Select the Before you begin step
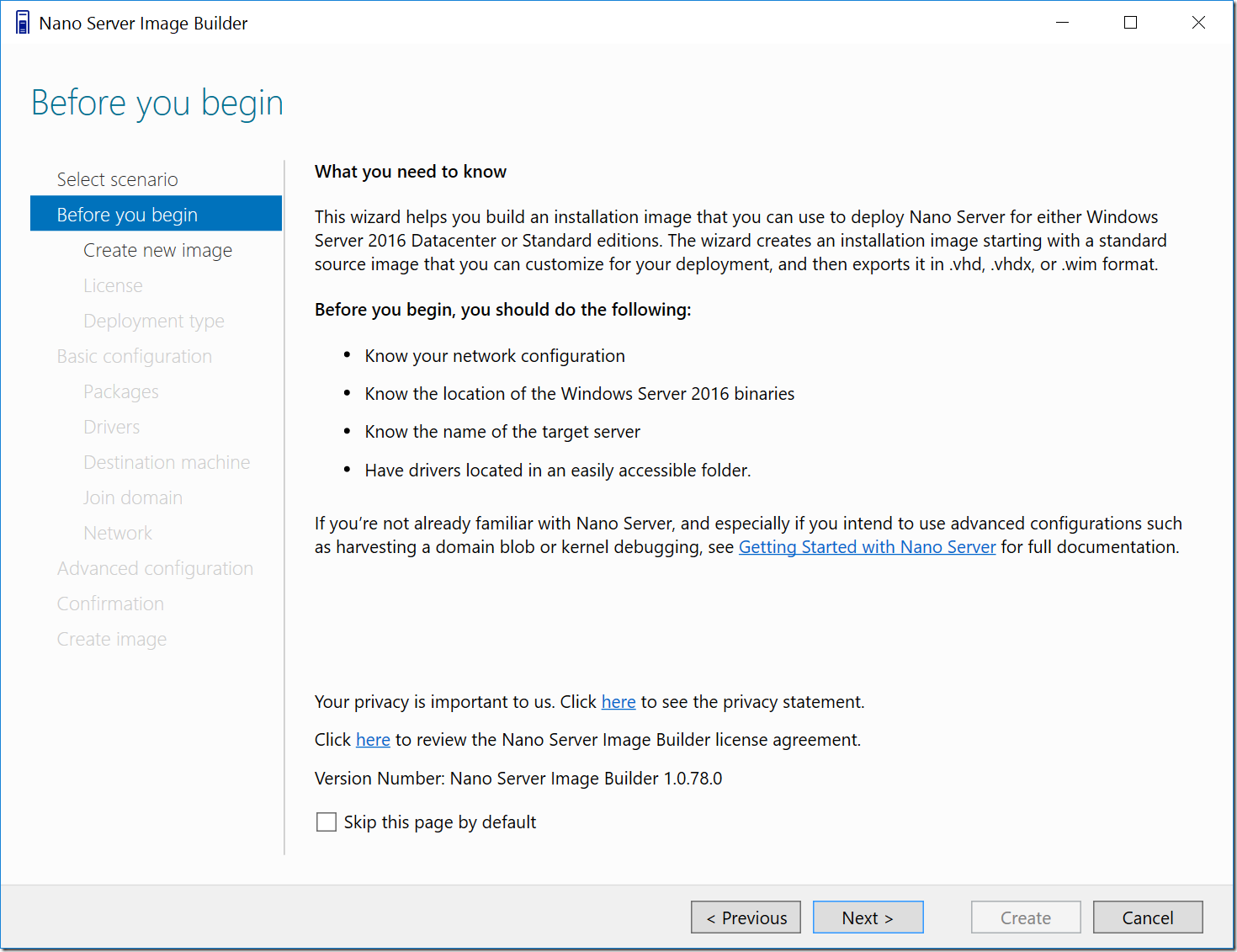1237x952 pixels. pos(157,214)
